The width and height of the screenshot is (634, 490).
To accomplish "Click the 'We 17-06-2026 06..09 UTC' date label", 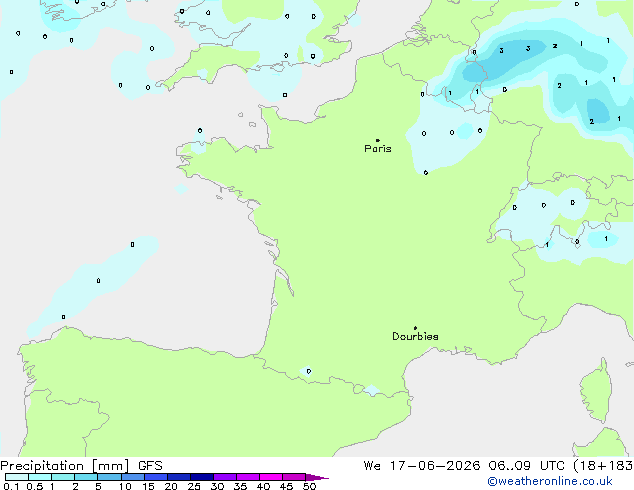I will pyautogui.click(x=463, y=466).
